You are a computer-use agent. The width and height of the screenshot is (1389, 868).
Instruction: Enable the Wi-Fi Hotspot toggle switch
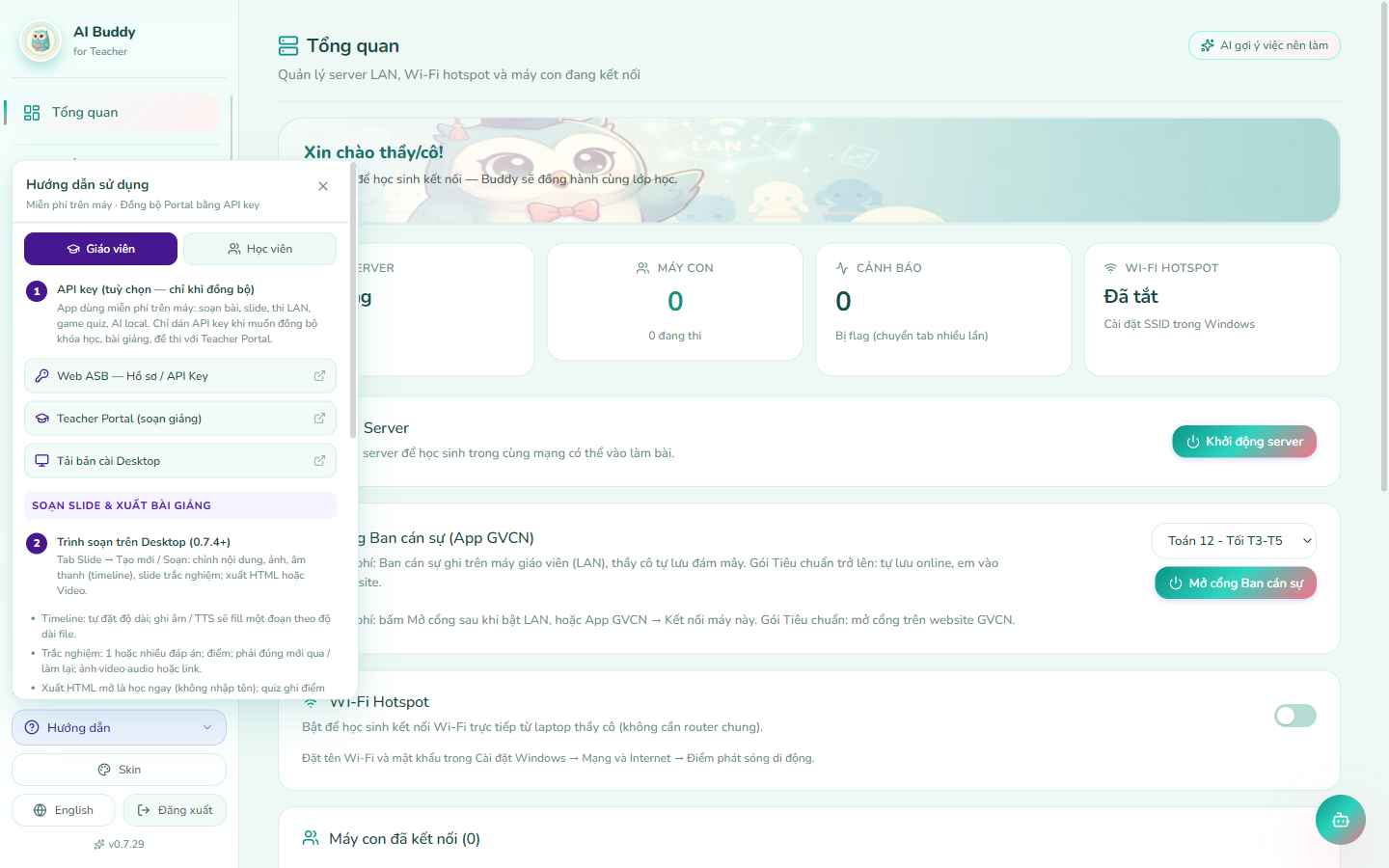point(1294,715)
